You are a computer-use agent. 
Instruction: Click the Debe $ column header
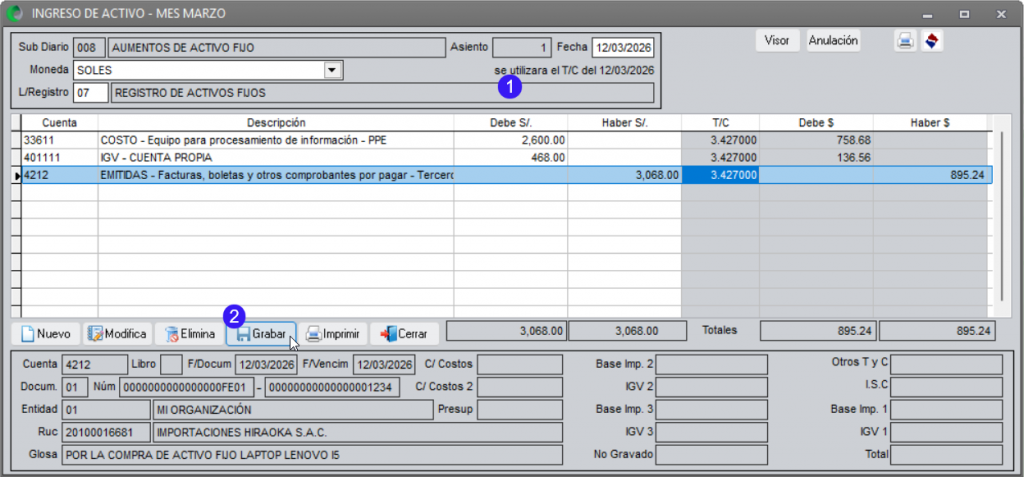816,122
